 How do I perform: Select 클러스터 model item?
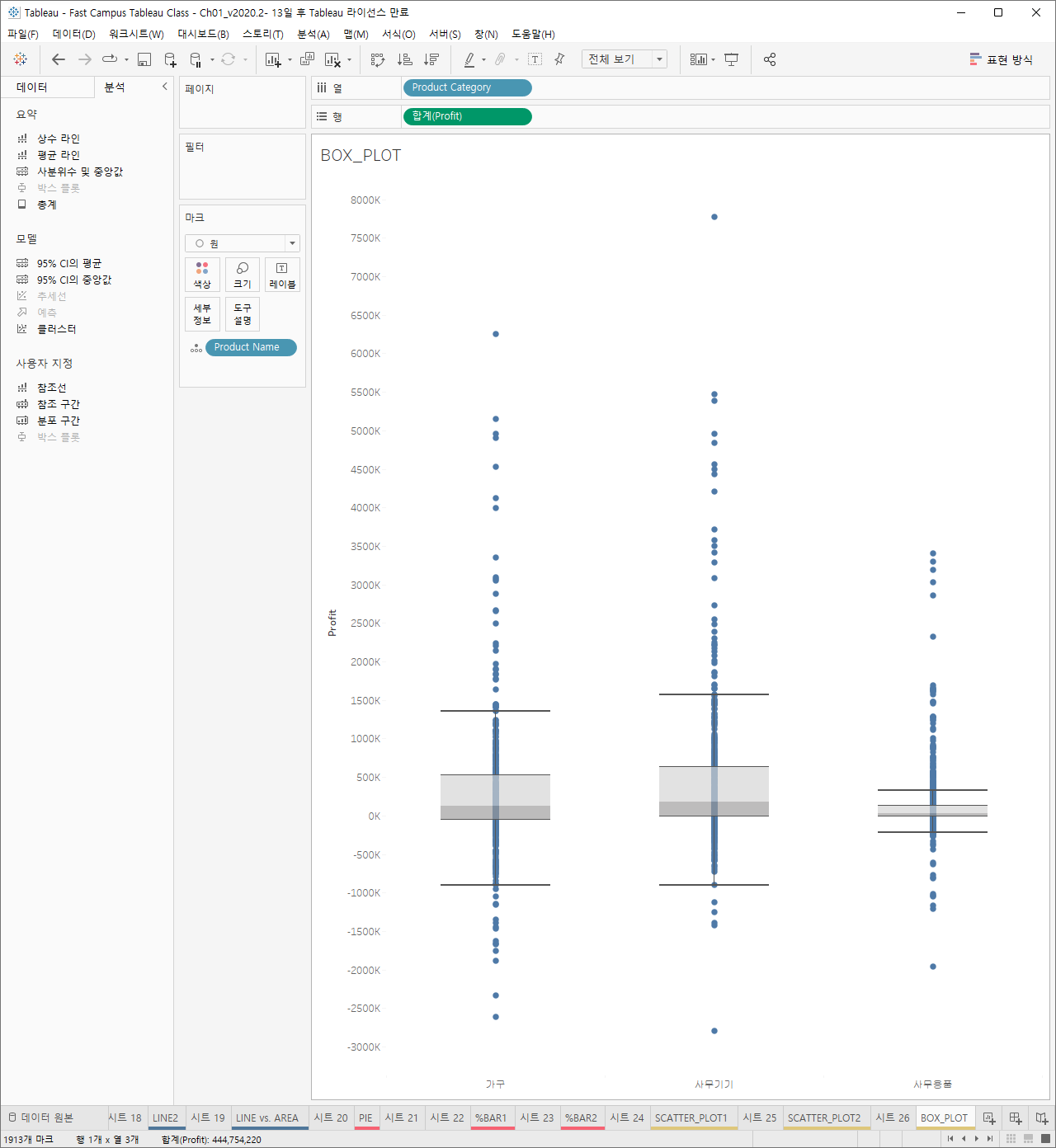pyautogui.click(x=56, y=329)
